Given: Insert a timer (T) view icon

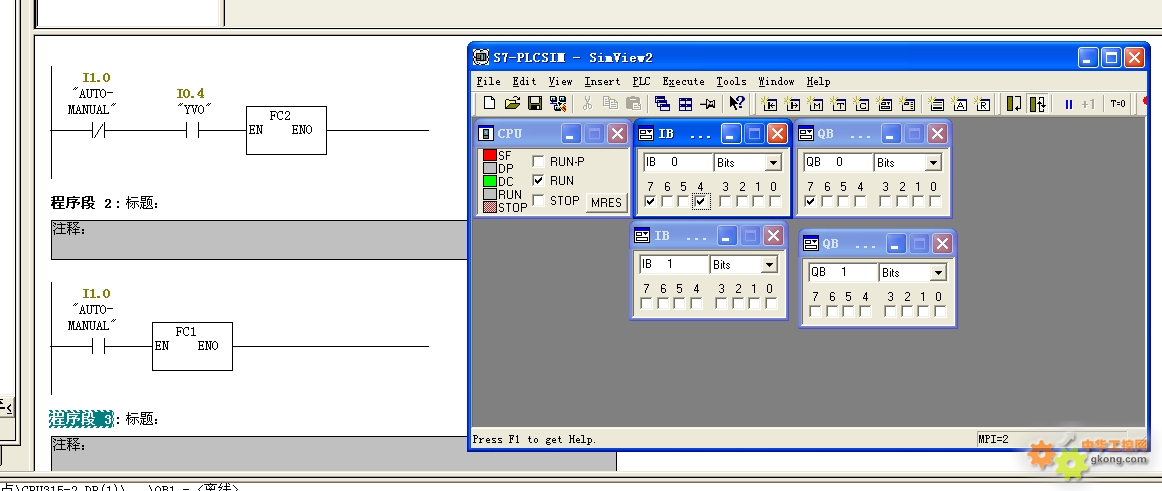Looking at the screenshot, I should pos(839,104).
